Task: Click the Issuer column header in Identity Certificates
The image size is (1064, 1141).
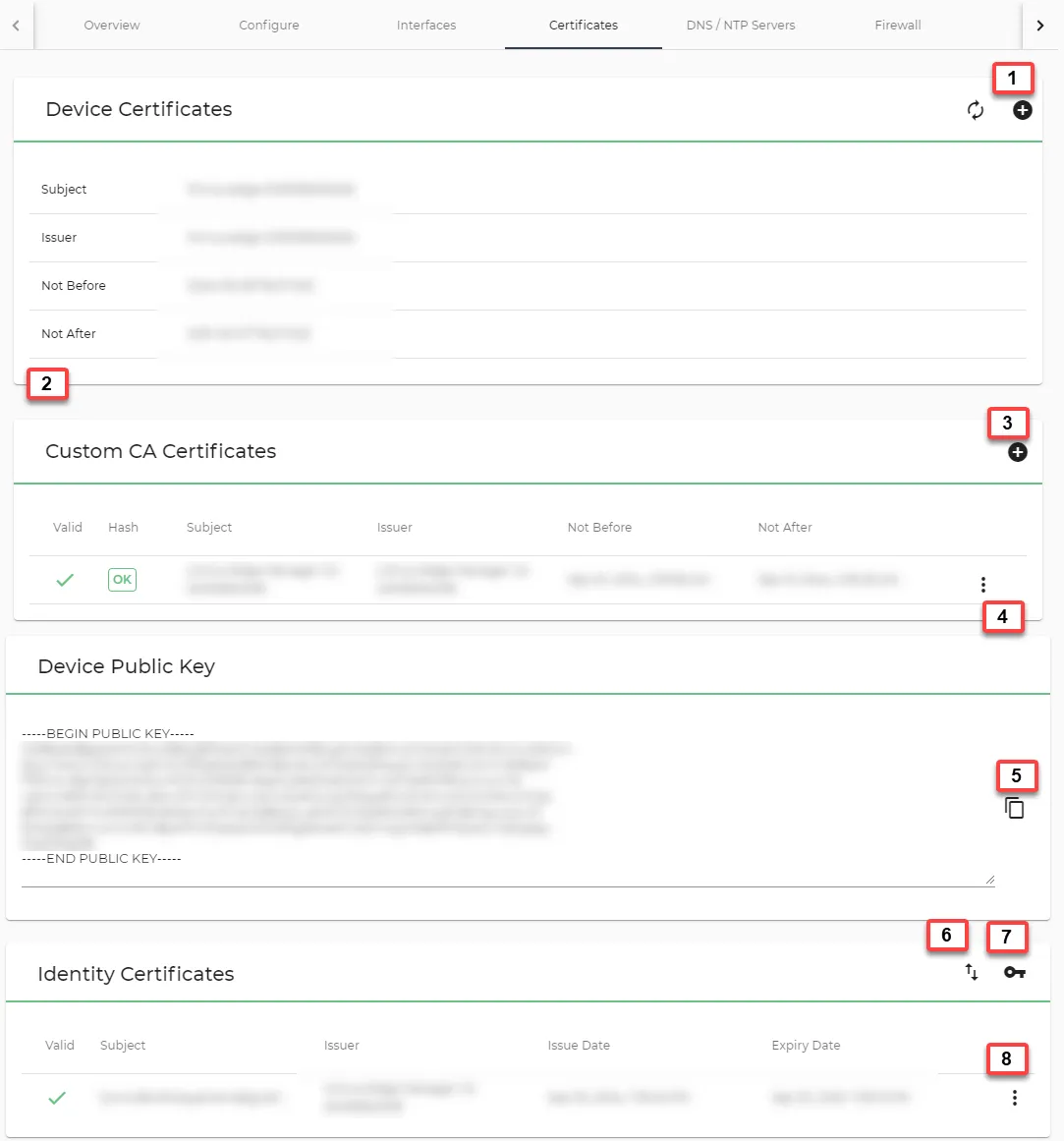Action: click(342, 1045)
